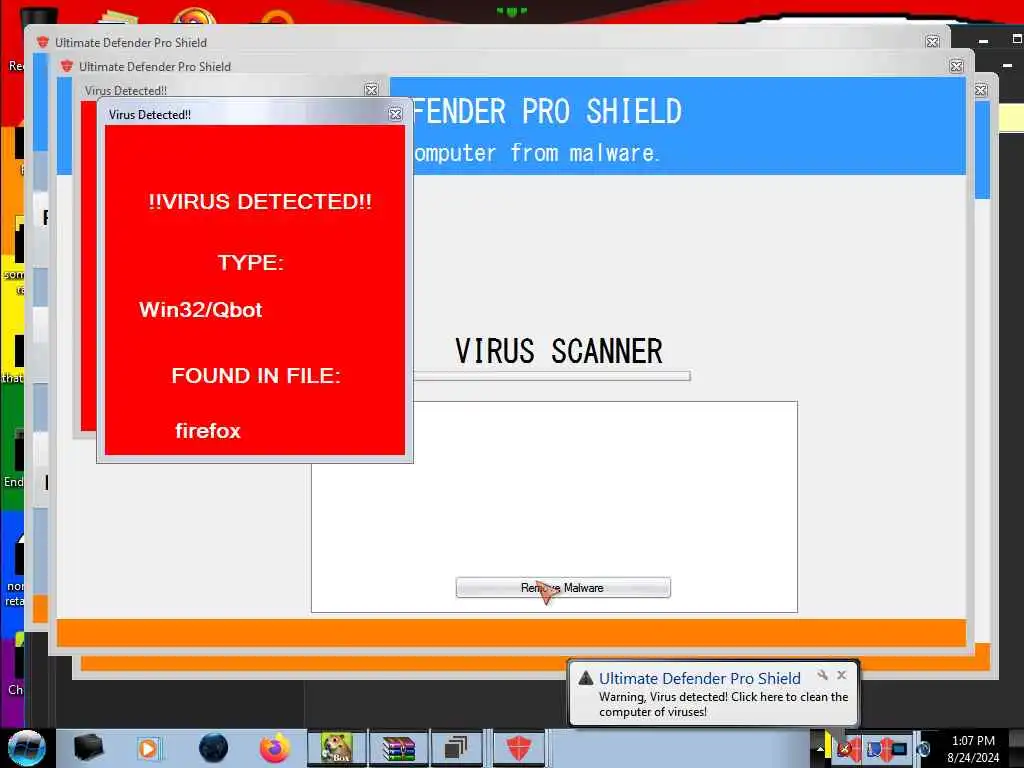Screen dimensions: 1024x768
Task: Close the backmost Ultimate Defender Pro Shield window
Action: [x=933, y=42]
